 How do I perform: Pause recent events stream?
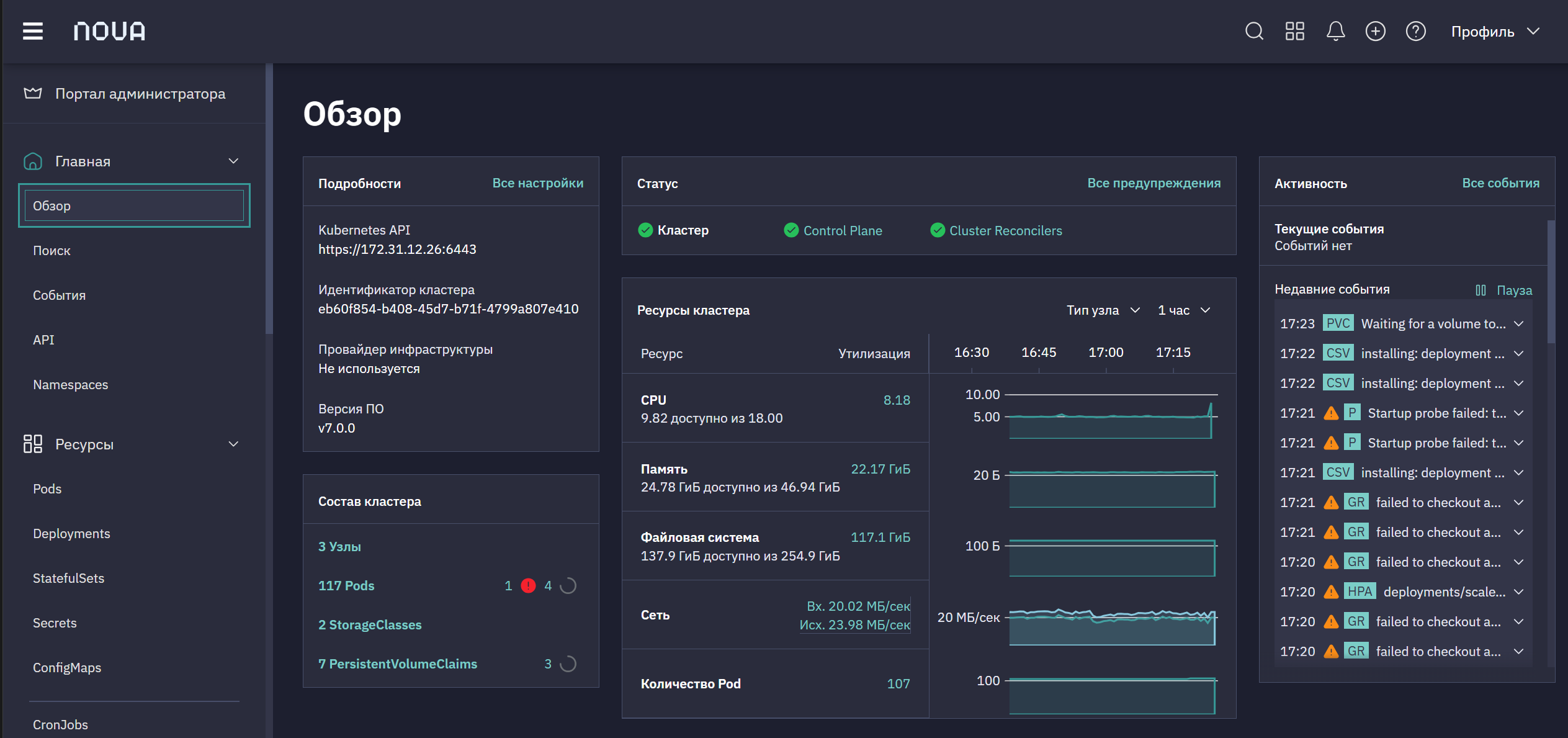[1503, 290]
